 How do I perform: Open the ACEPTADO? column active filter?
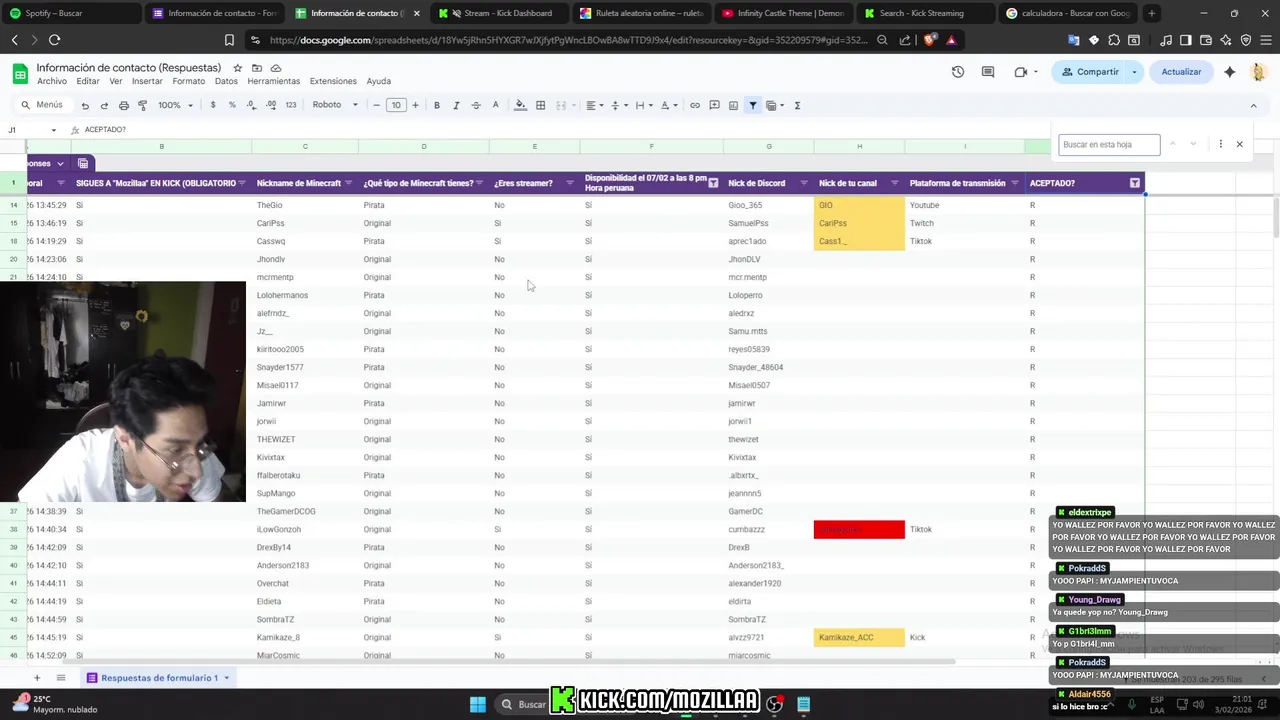1134,183
